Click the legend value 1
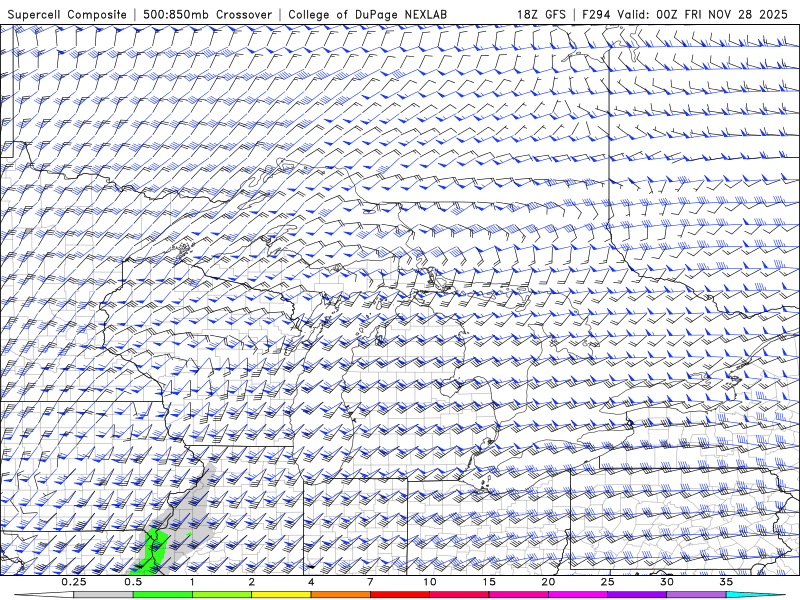Viewport: 800px width, 600px height. pyautogui.click(x=192, y=582)
